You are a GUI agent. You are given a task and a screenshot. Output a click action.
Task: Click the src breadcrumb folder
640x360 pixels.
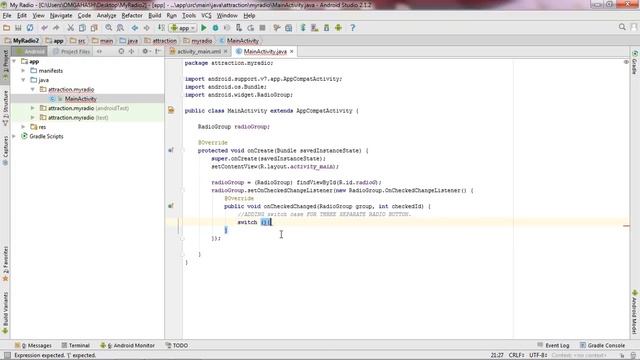pyautogui.click(x=78, y=41)
